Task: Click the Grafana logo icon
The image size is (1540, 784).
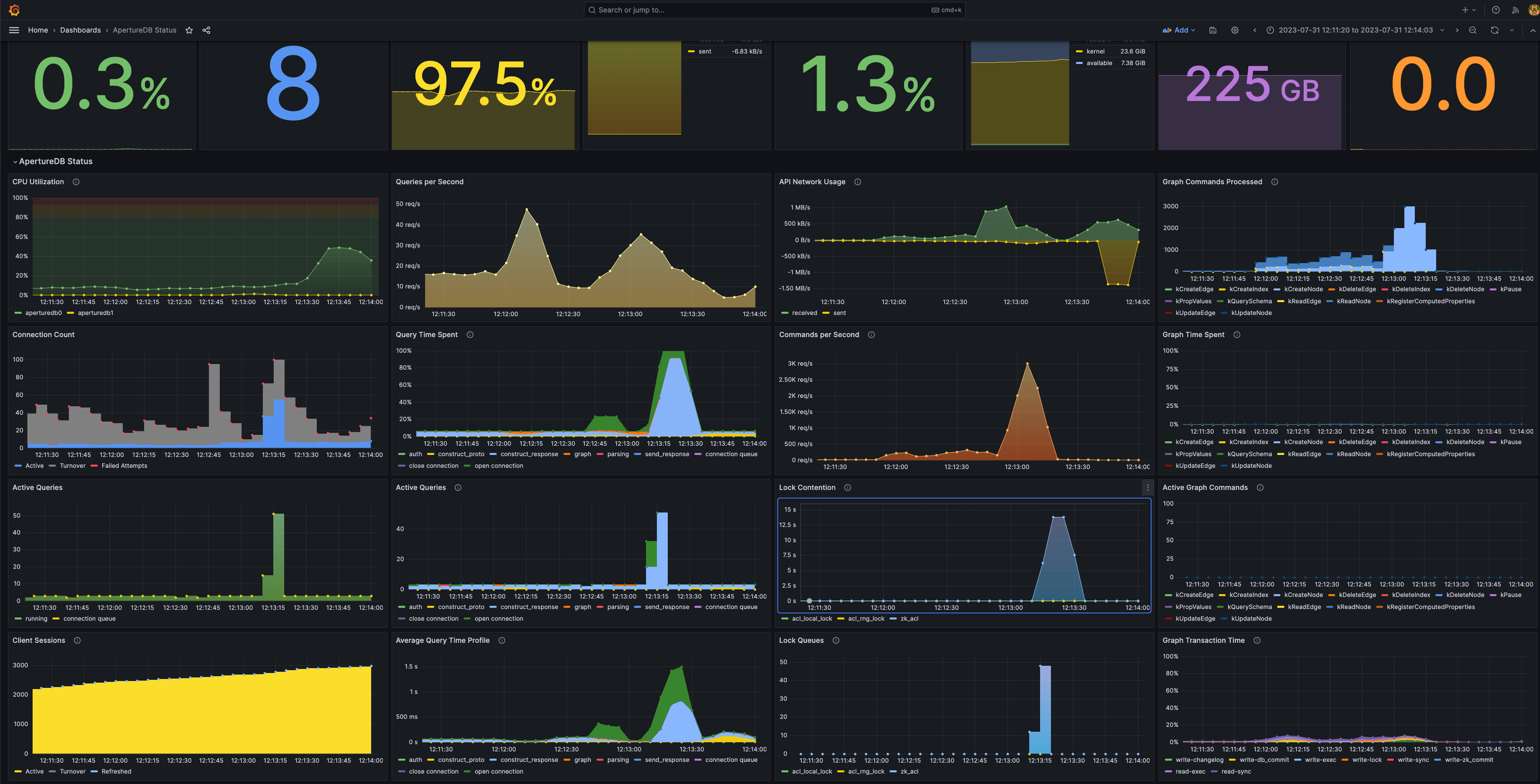Action: click(14, 10)
